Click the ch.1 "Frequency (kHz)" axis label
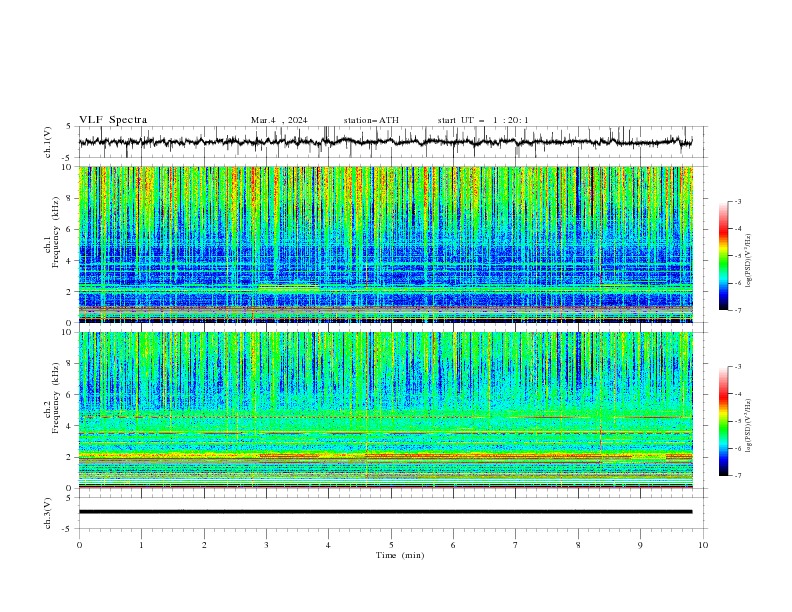Viewport: 792px width, 612px height. [55, 233]
